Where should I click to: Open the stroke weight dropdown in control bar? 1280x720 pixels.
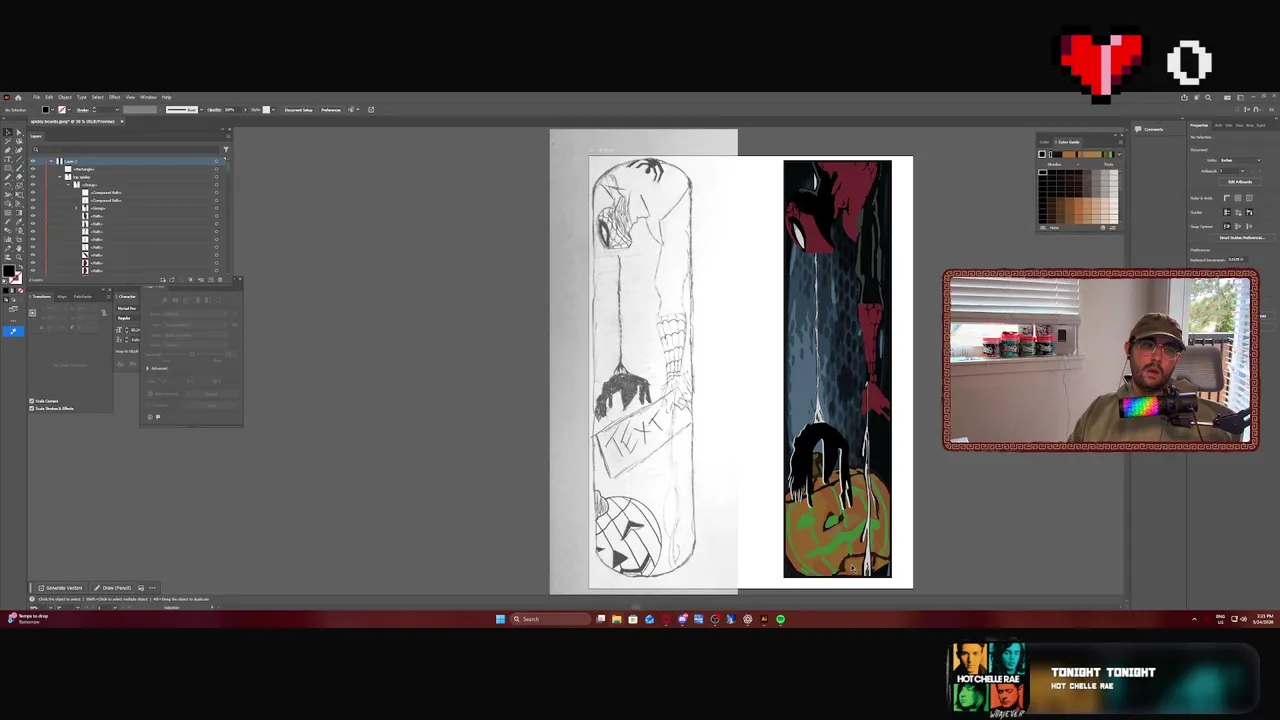tap(117, 110)
